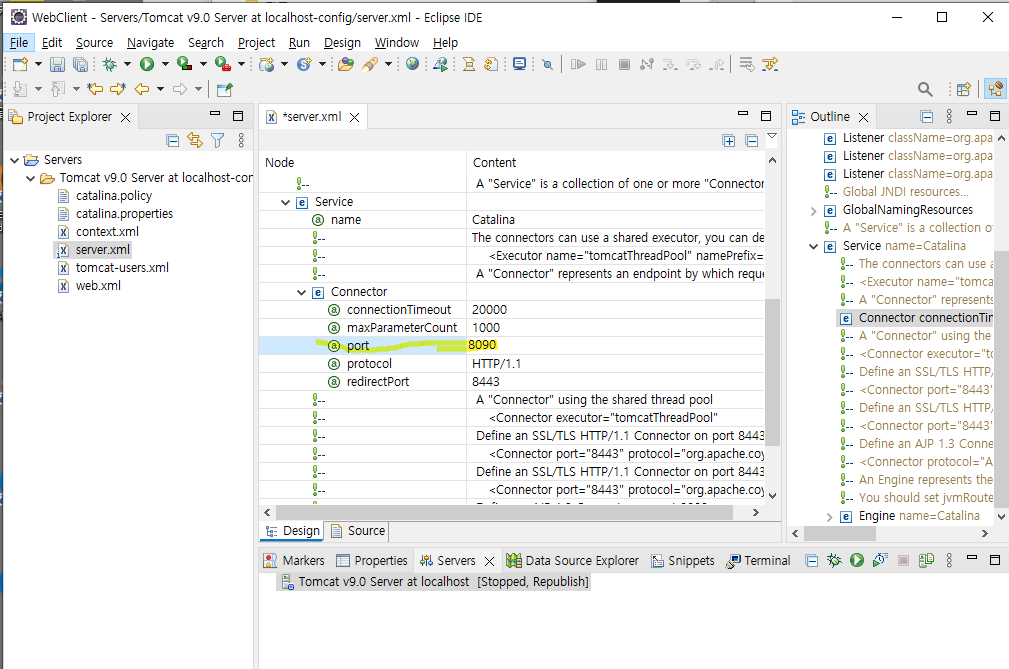Save the file with the floppy disk icon

[57, 64]
